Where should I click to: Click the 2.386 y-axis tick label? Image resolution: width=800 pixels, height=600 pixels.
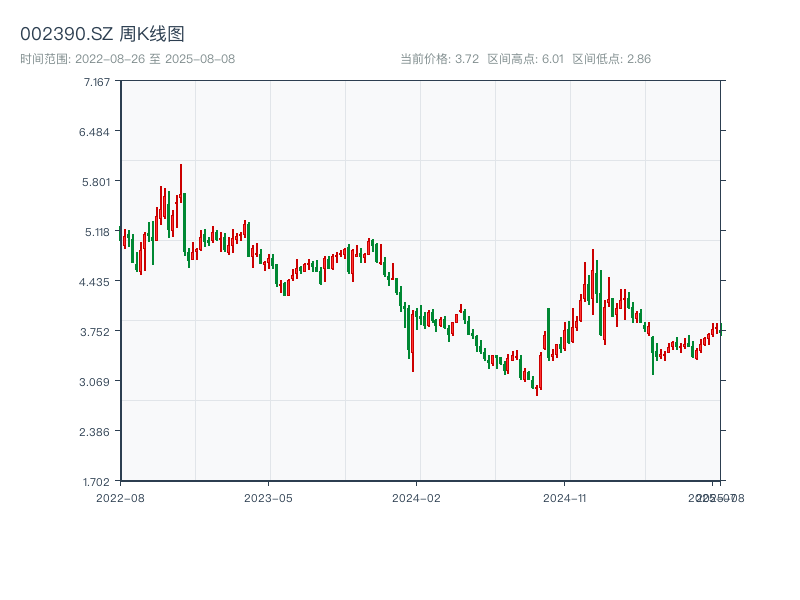click(x=97, y=431)
